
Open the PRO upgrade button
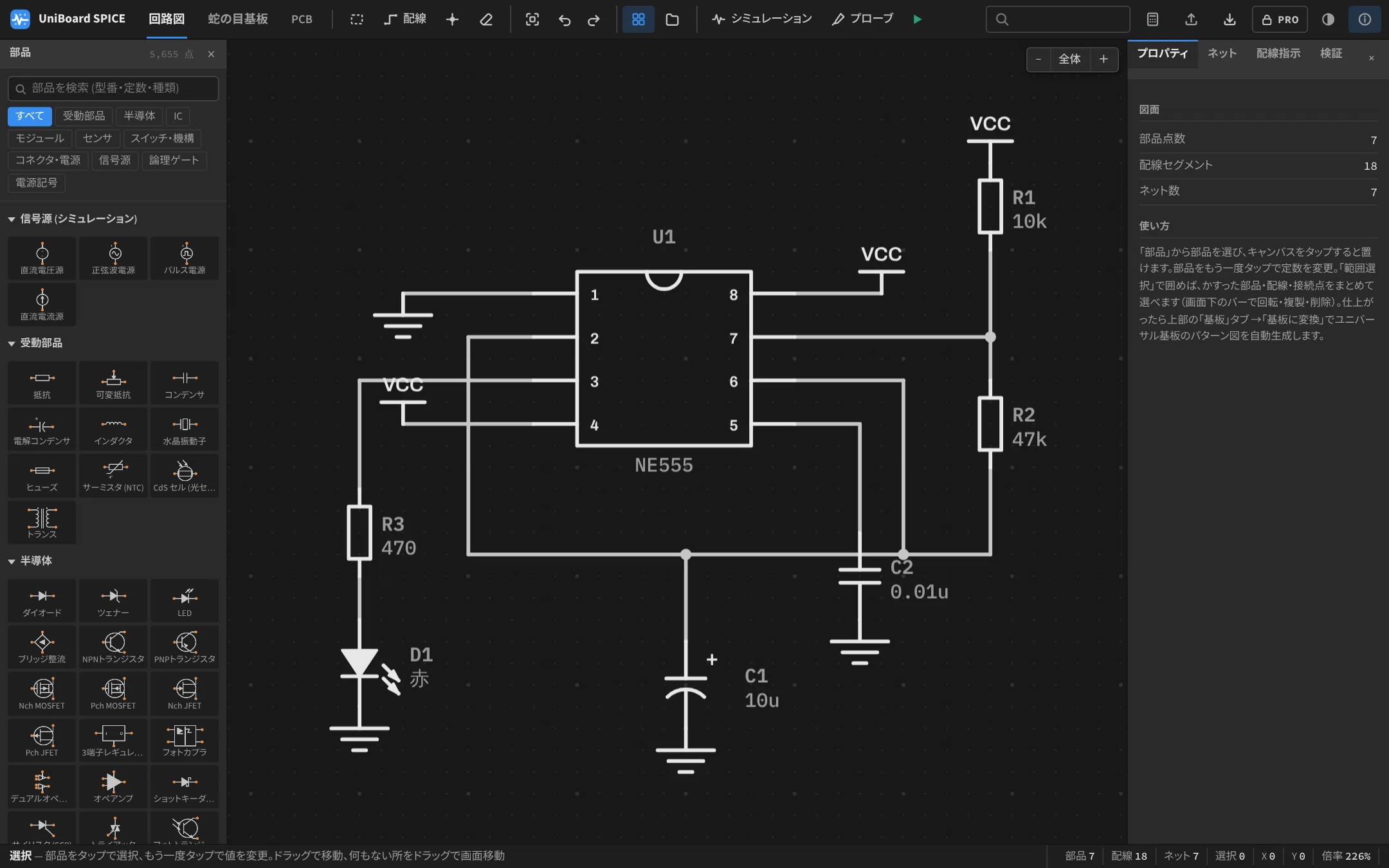[x=1280, y=19]
